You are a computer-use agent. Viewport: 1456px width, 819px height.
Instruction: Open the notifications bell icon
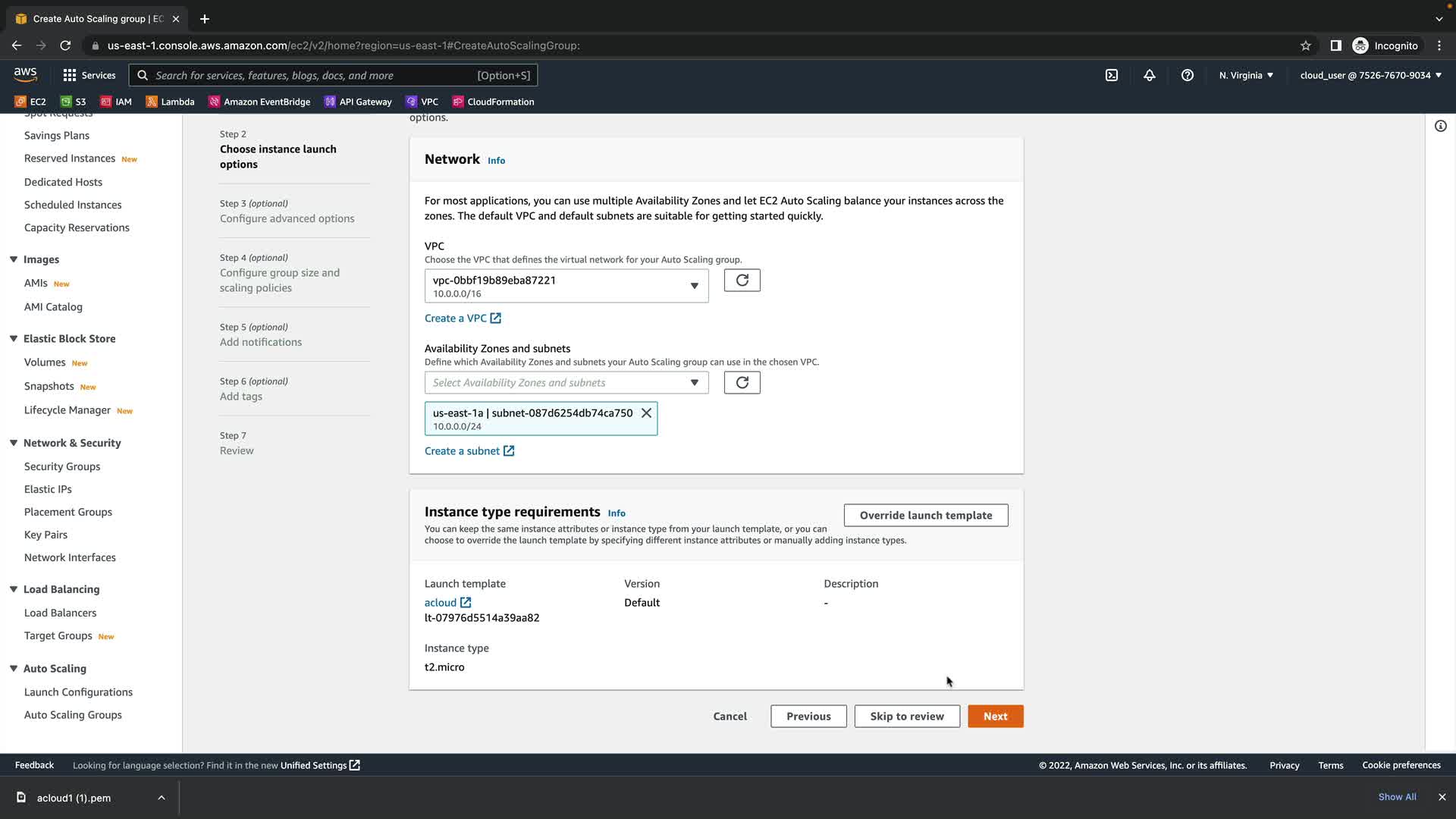(1150, 75)
